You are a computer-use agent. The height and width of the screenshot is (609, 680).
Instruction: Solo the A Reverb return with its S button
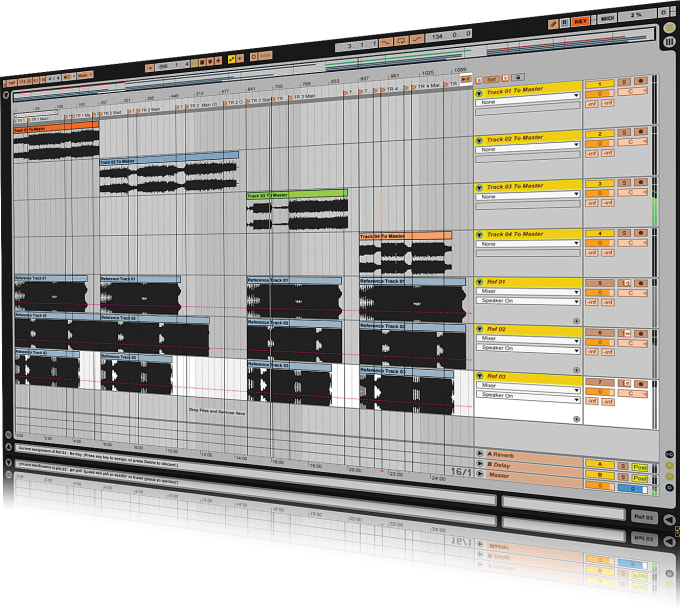point(623,466)
